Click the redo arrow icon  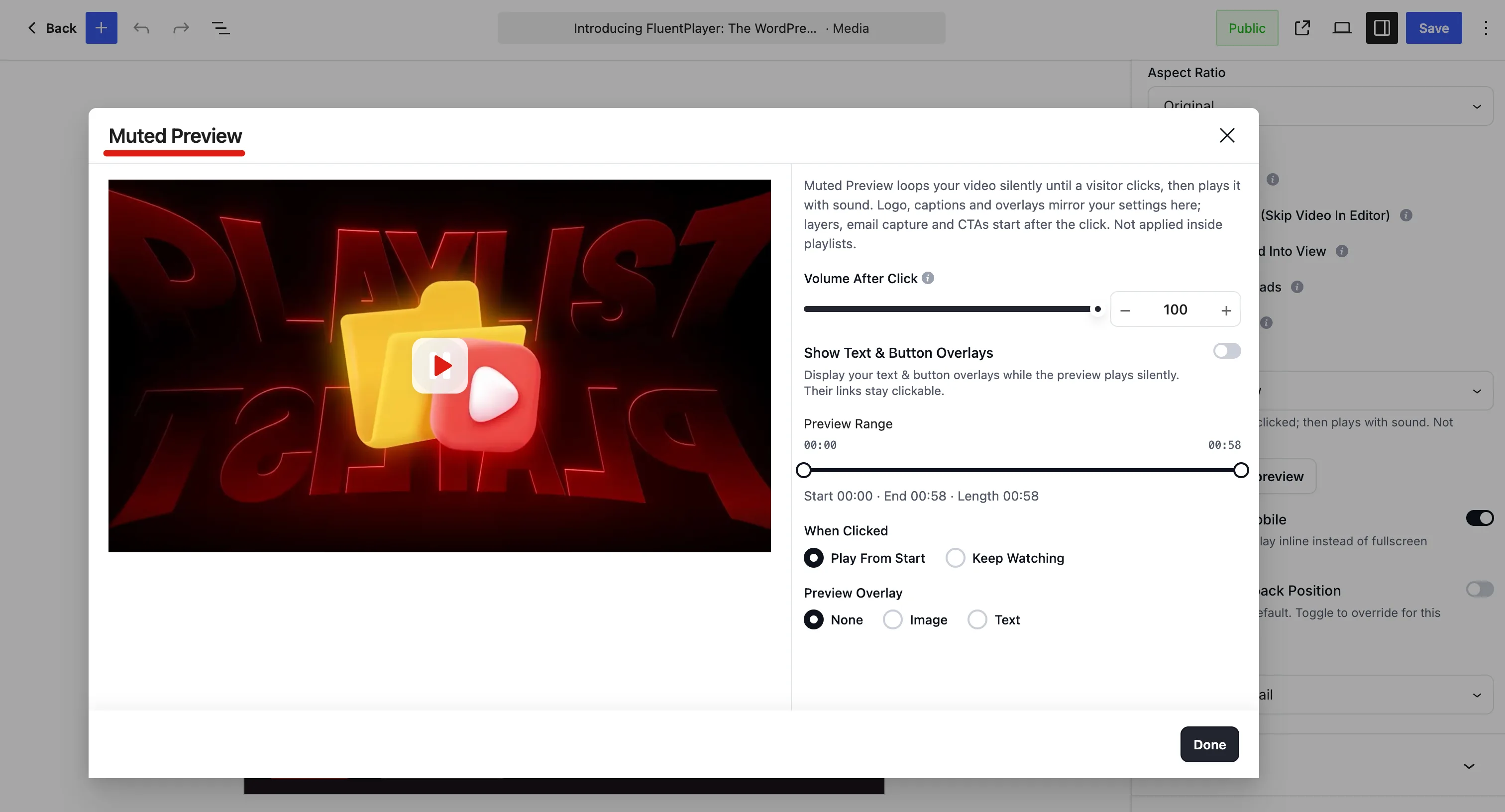(x=181, y=28)
